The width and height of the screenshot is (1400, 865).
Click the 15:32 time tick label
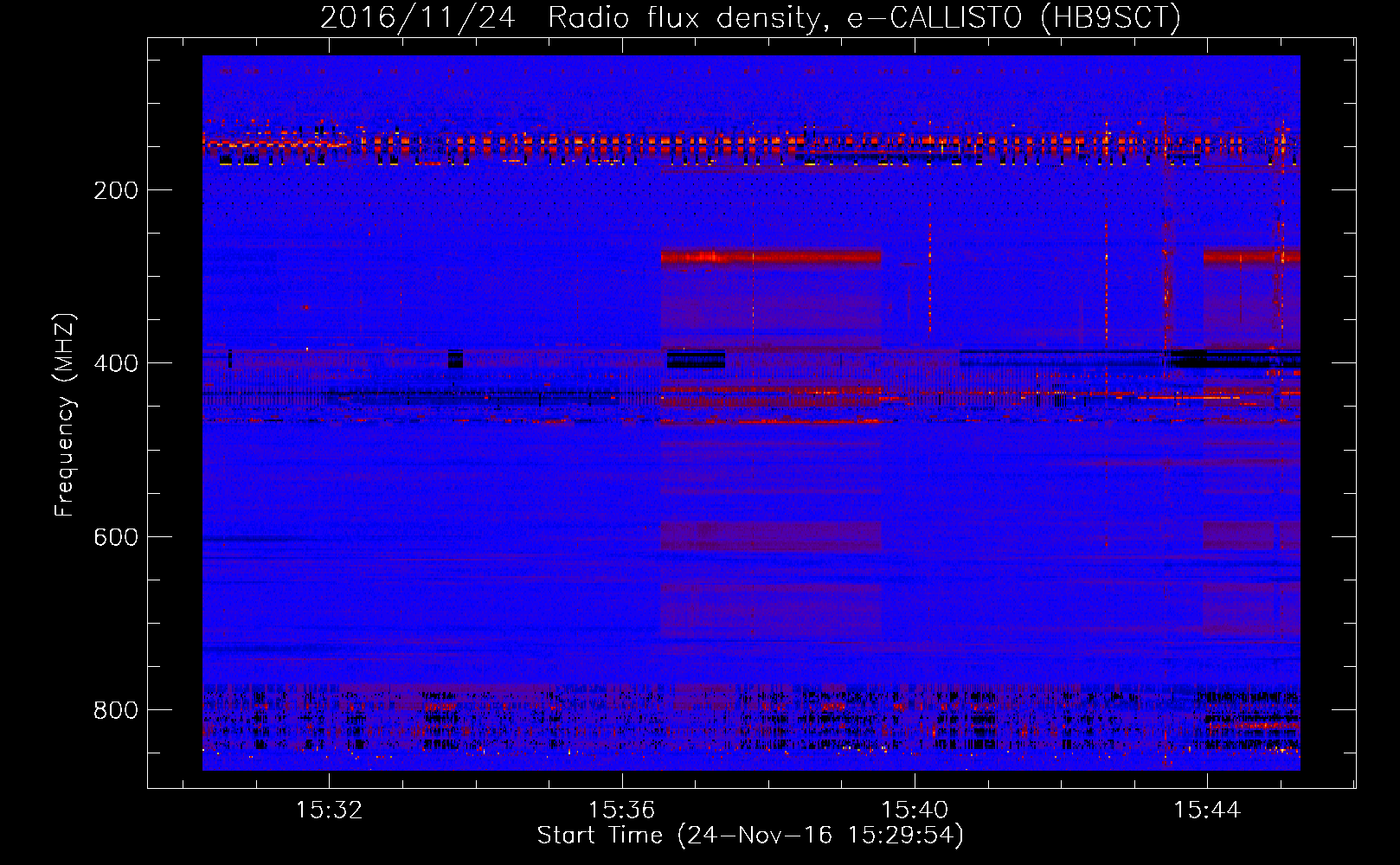[329, 811]
